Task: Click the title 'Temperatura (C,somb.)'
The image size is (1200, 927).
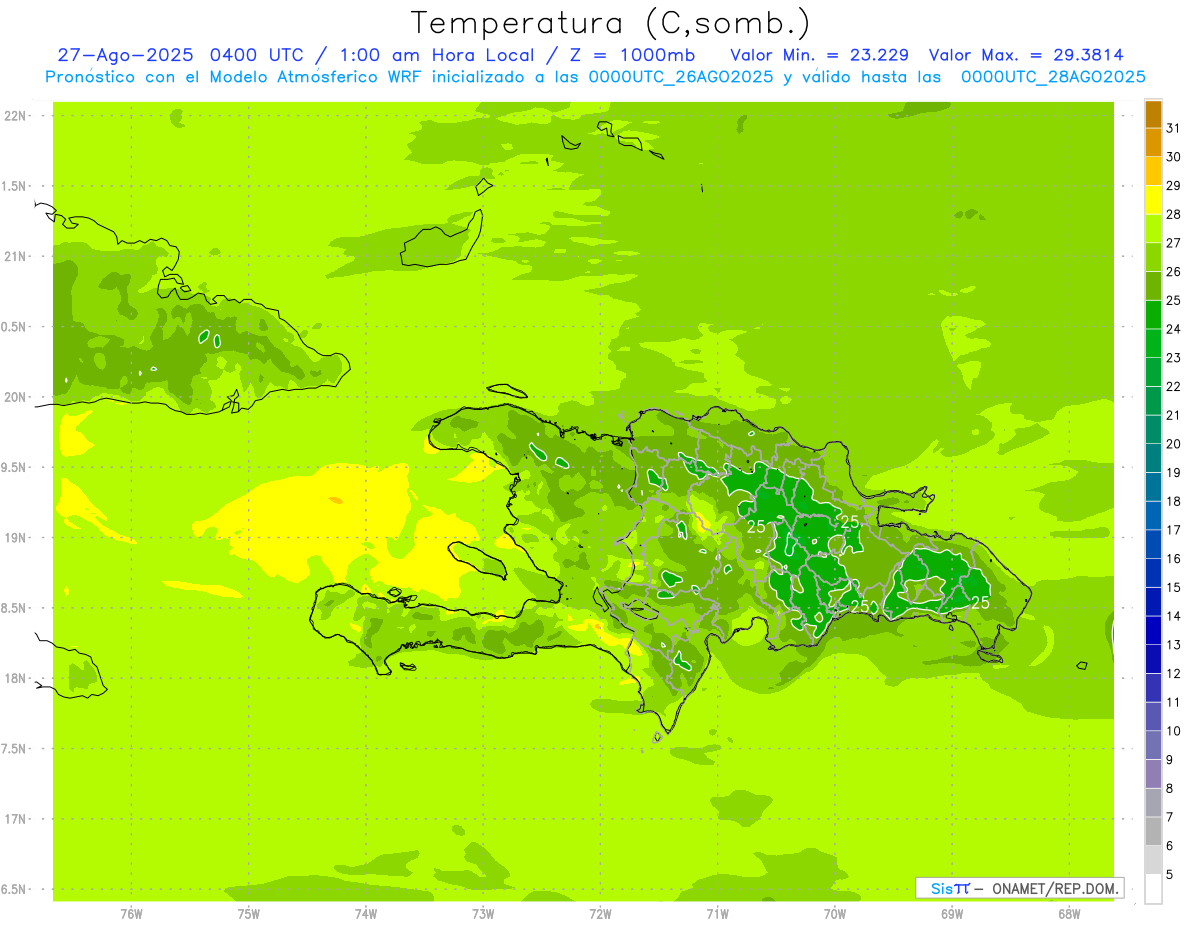Action: pos(611,23)
